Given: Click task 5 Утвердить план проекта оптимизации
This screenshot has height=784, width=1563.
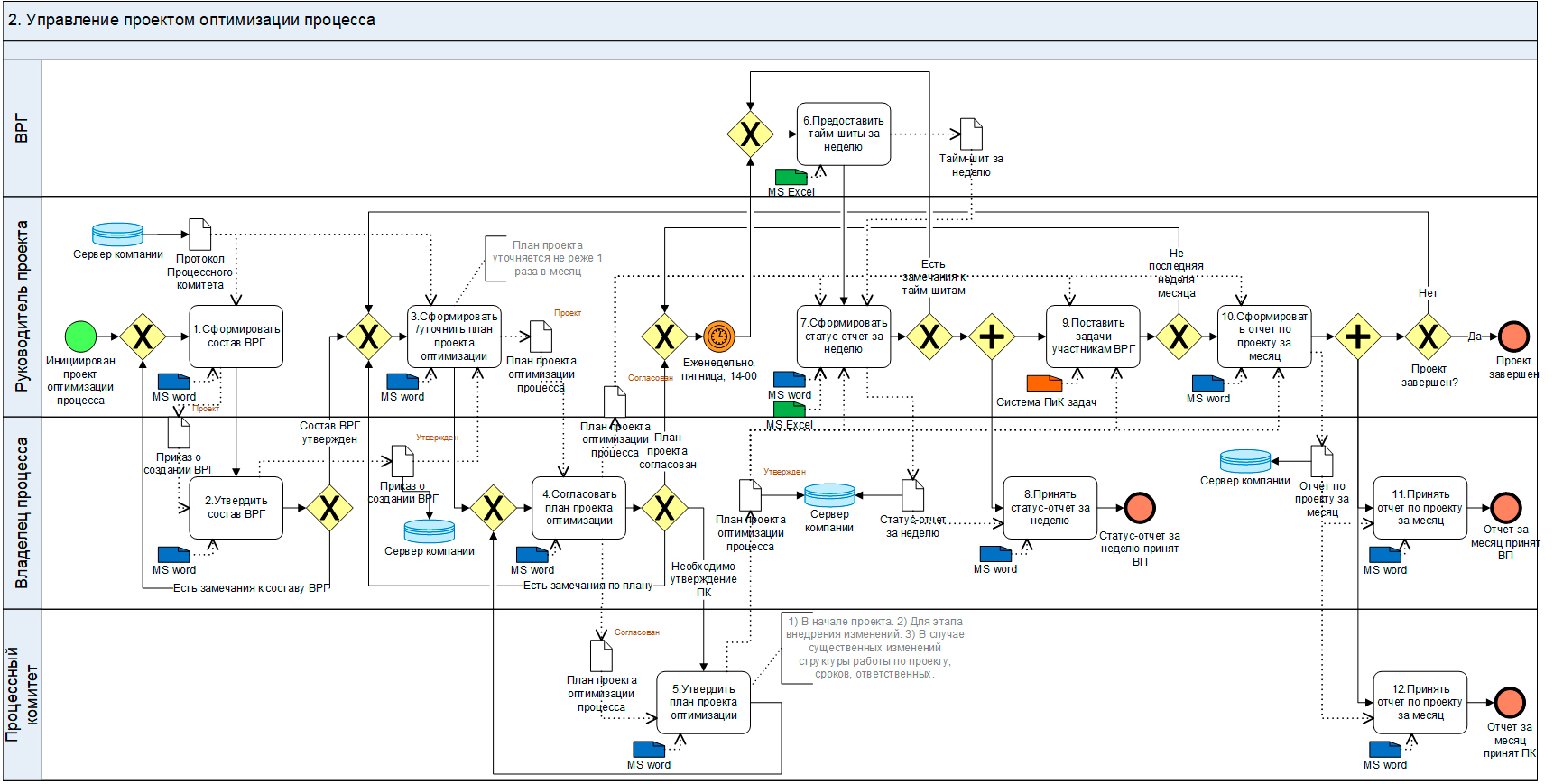Looking at the screenshot, I should tap(704, 702).
